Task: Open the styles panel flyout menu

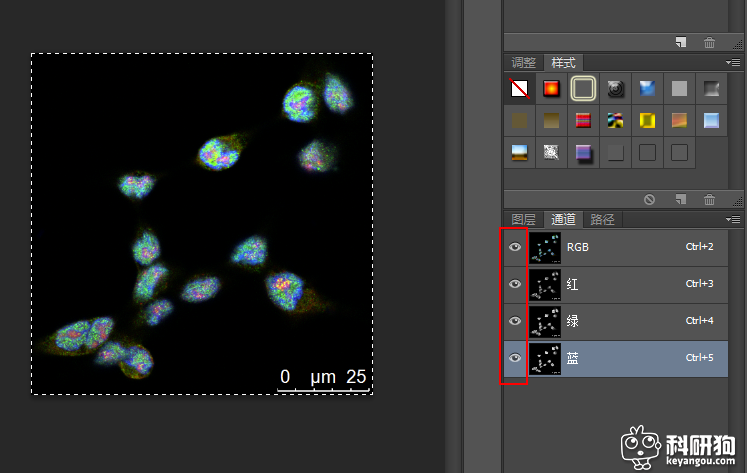Action: 733,62
